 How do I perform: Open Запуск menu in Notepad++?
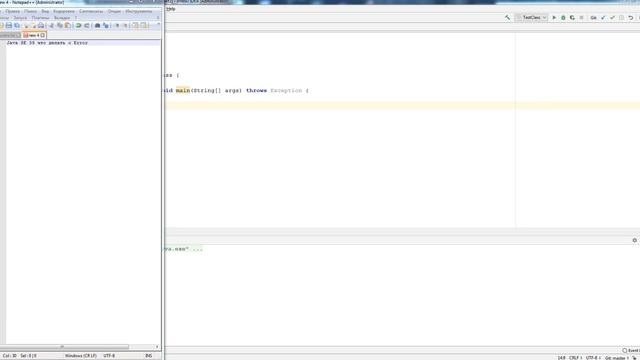click(x=20, y=18)
